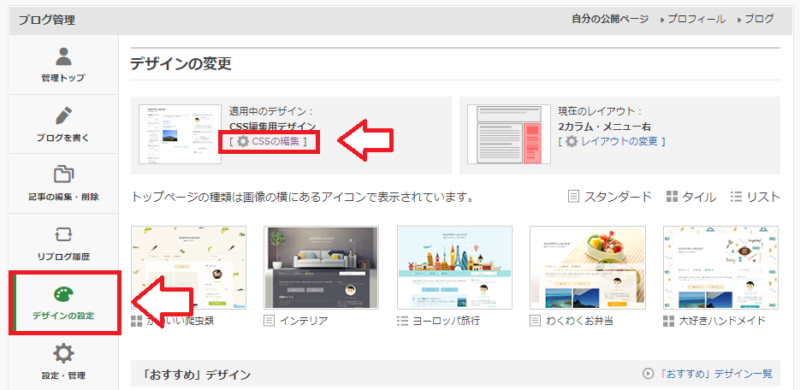The width and height of the screenshot is (800, 390).
Task: Open「おすすめ」デザイン一覧 link
Action: tap(715, 374)
